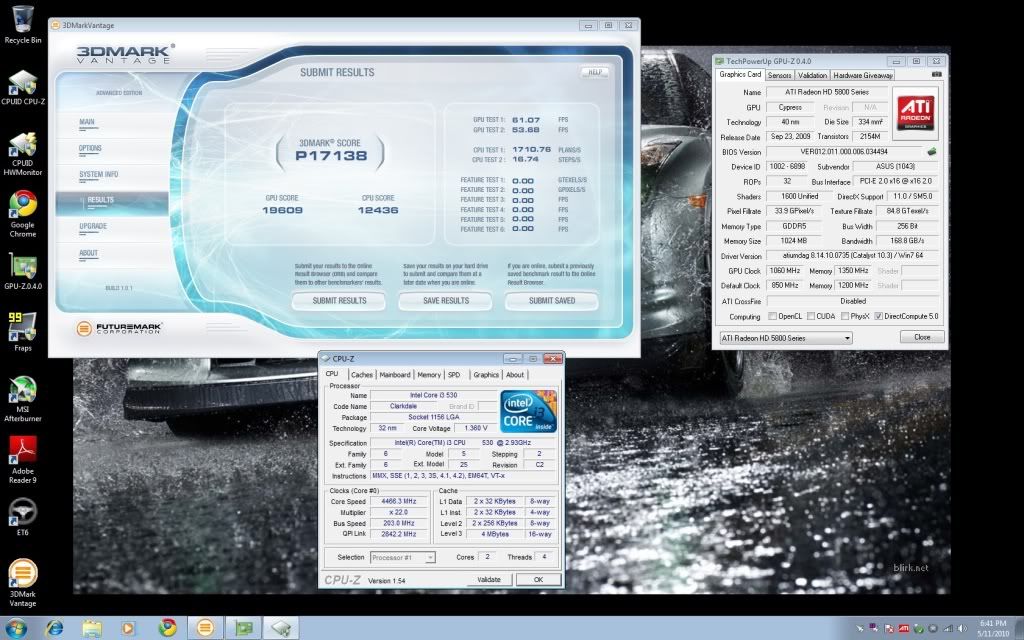This screenshot has height=640, width=1024.
Task: Click the Submit Results button
Action: point(339,300)
